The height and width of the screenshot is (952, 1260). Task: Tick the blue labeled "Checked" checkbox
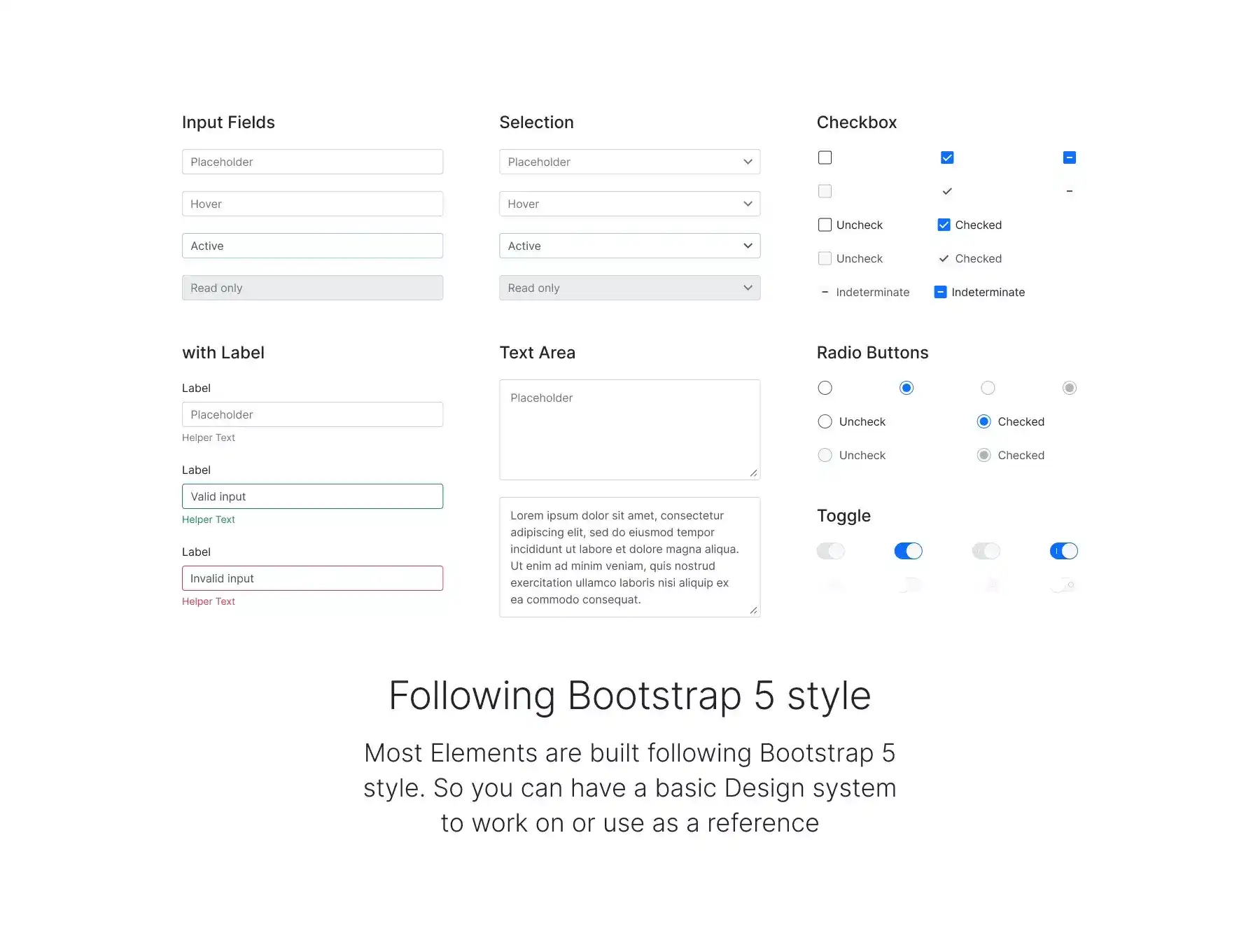coord(944,225)
